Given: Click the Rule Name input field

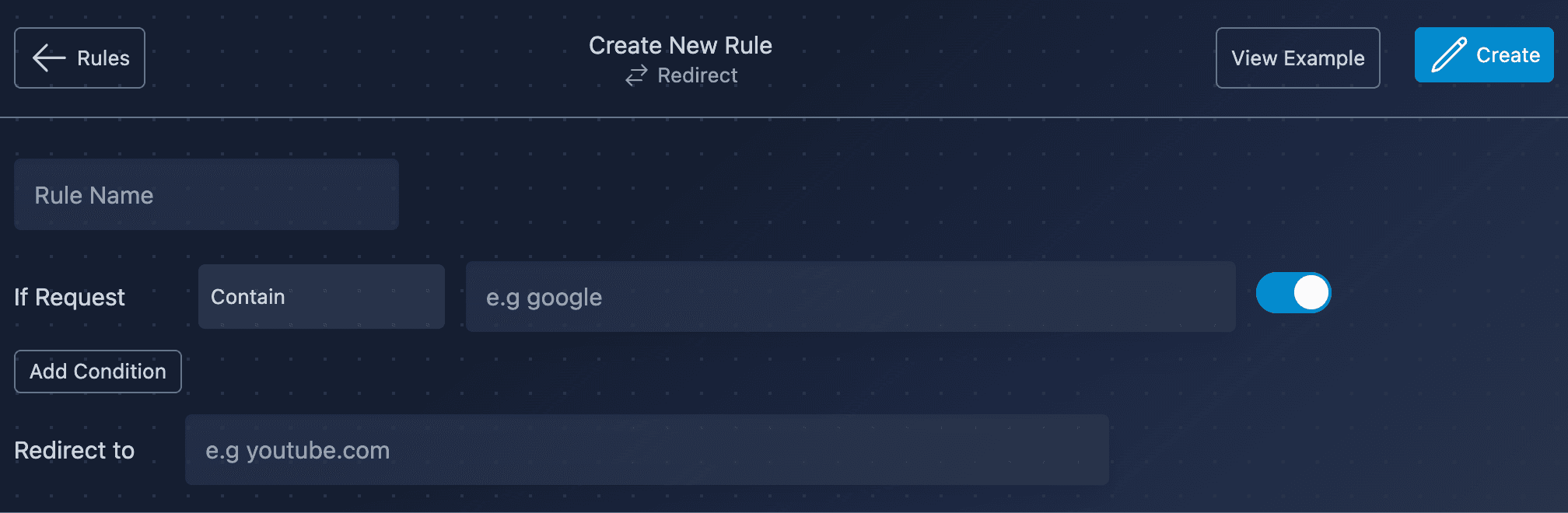Looking at the screenshot, I should click(x=206, y=194).
